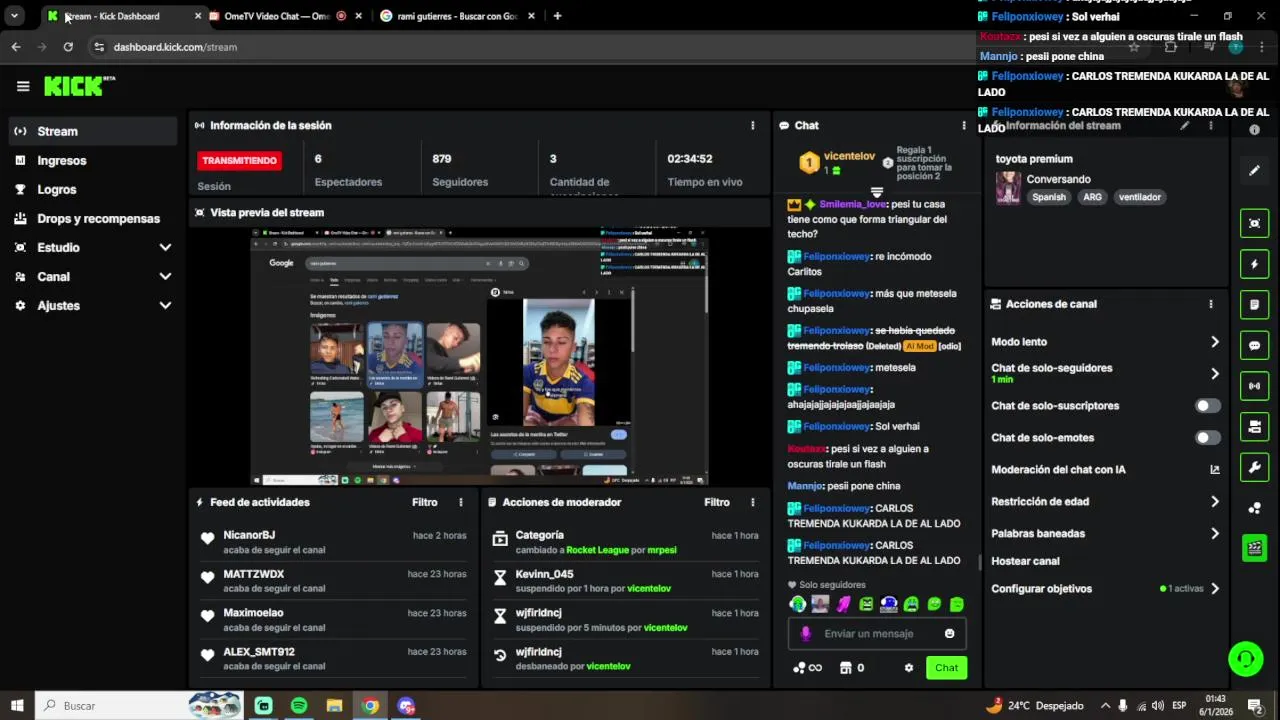
Task: Go to Ingresos in the sidebar
Action: pyautogui.click(x=92, y=160)
